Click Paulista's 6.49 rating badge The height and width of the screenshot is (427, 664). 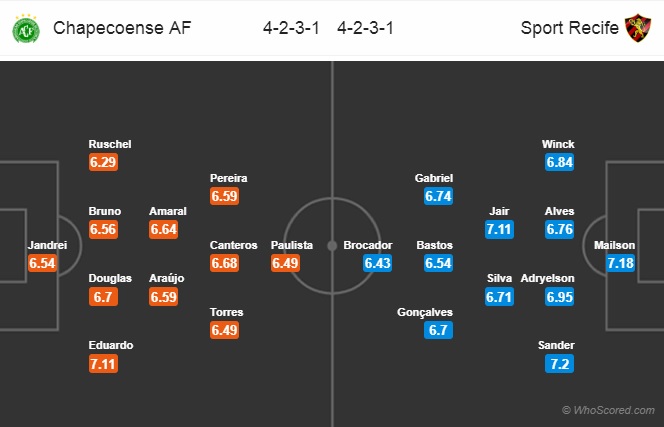285,263
